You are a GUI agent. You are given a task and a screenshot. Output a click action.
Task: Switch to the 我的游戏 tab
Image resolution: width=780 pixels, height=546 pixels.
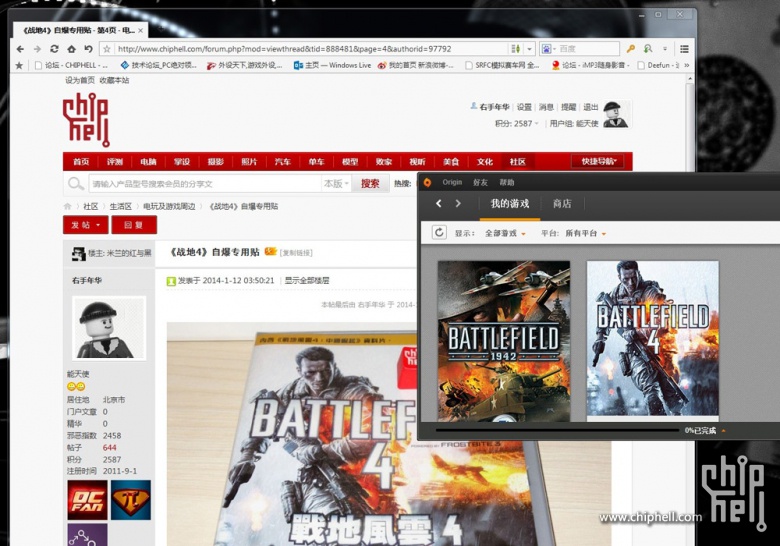point(510,203)
